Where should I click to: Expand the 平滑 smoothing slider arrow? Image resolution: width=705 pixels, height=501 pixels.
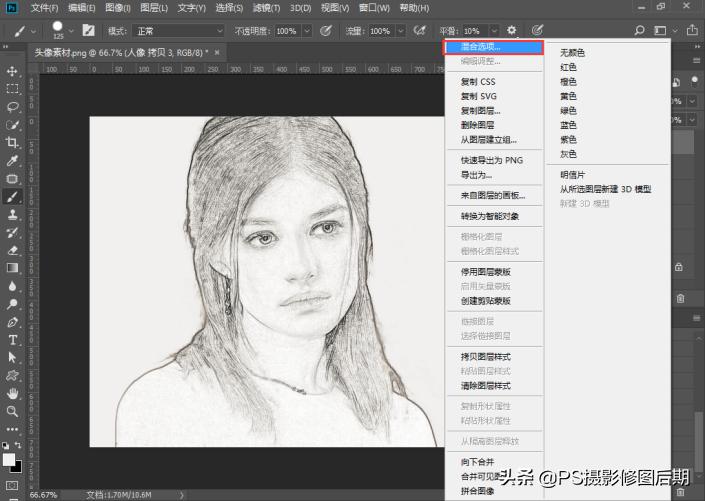pos(494,31)
